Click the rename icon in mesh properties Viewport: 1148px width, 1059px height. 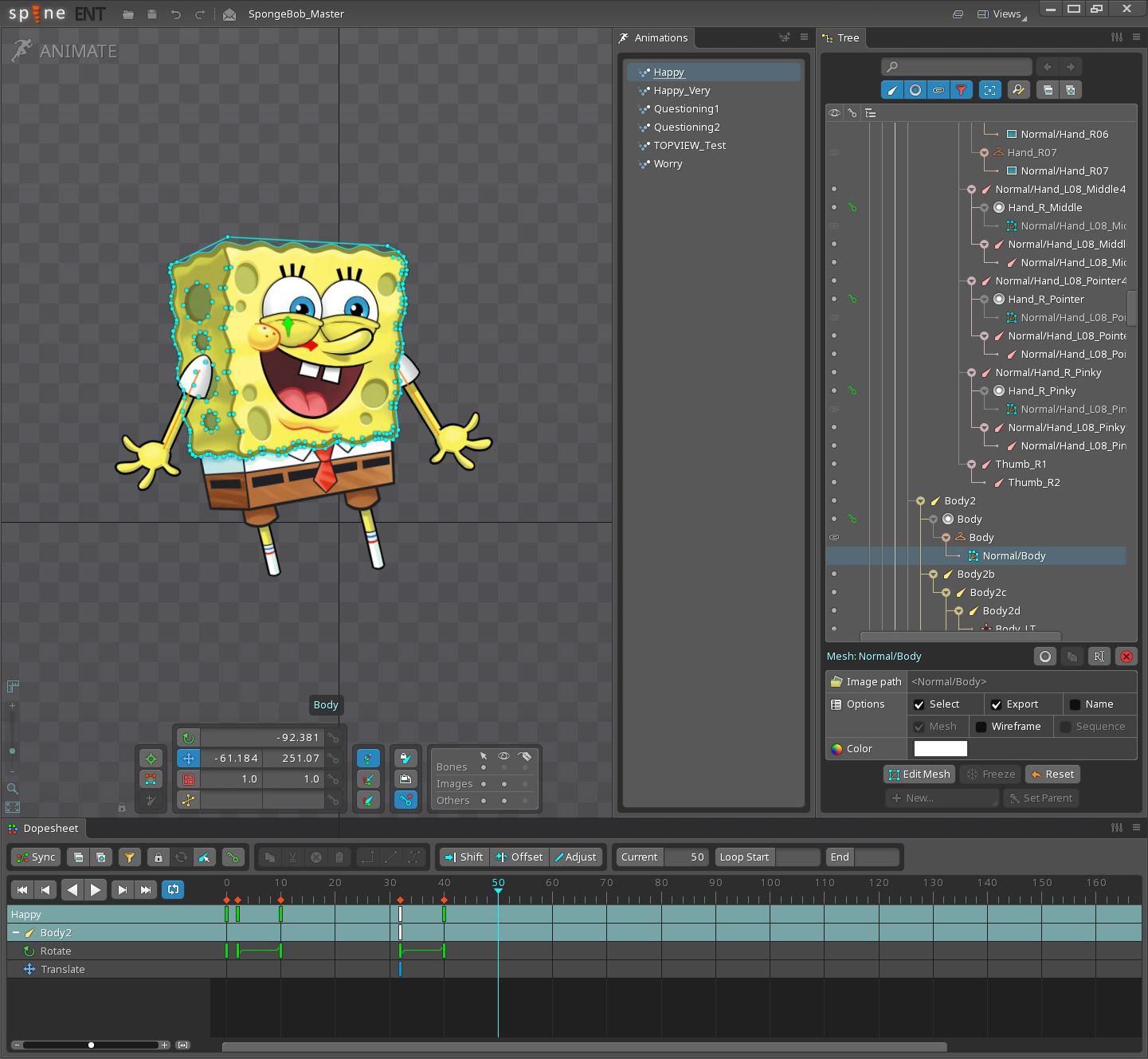coord(1099,657)
